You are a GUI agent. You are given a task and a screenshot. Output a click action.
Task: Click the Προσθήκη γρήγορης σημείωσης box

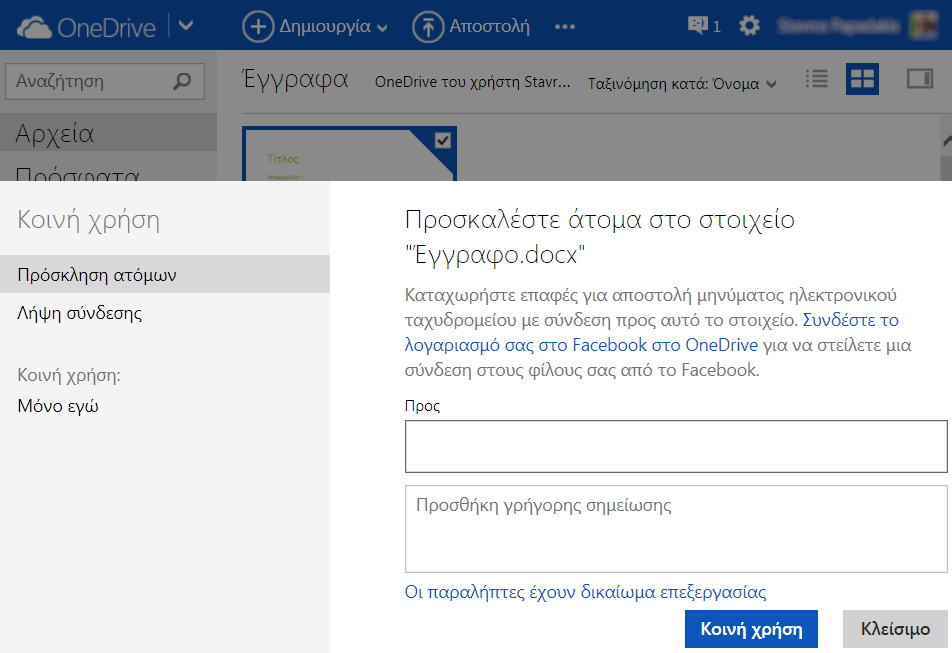676,529
